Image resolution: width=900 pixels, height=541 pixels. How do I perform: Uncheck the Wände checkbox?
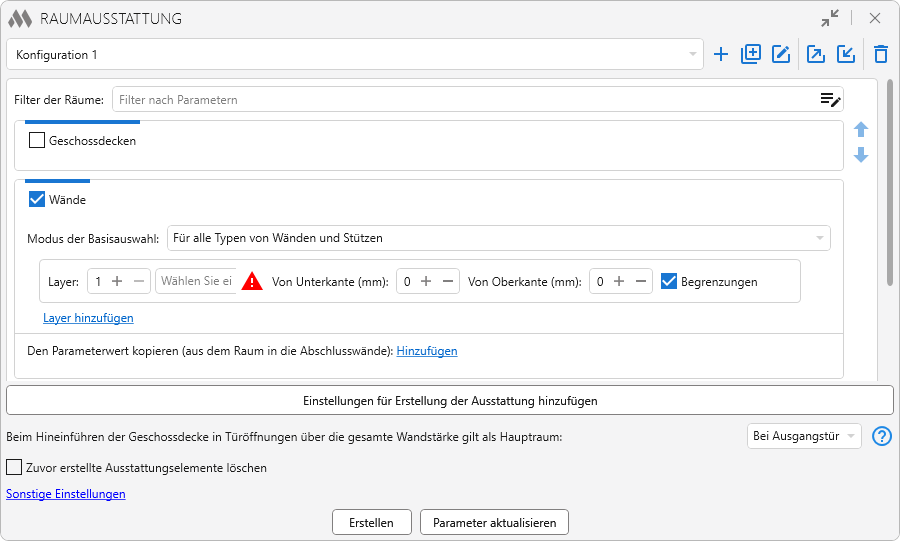pos(37,200)
